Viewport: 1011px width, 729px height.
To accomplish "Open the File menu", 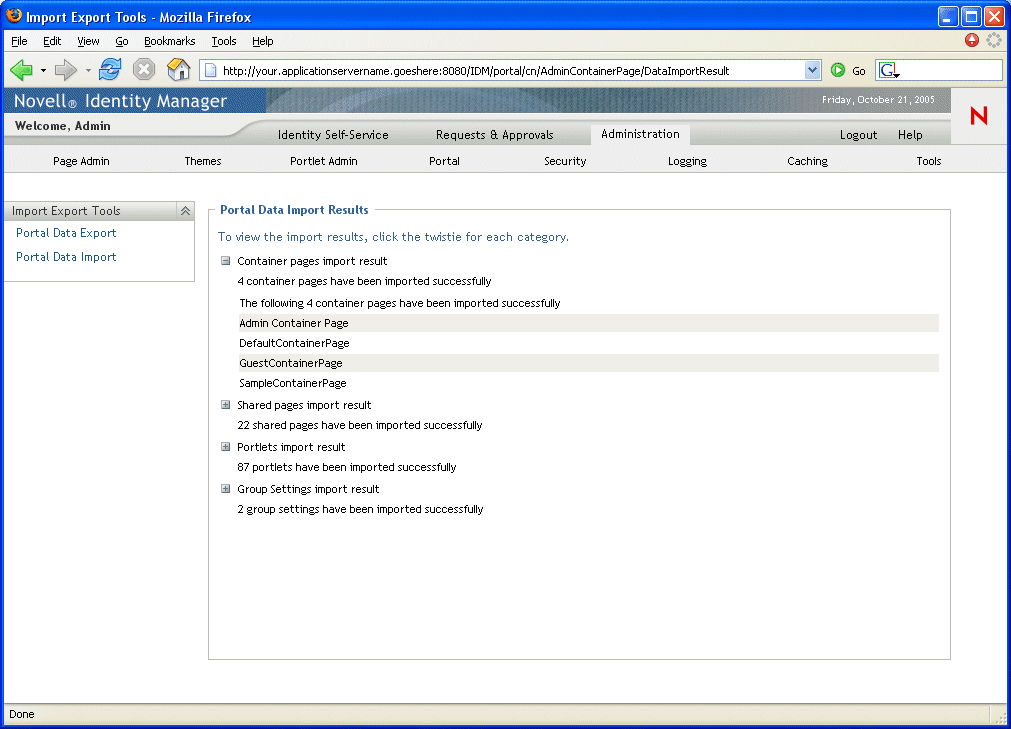I will (x=19, y=41).
